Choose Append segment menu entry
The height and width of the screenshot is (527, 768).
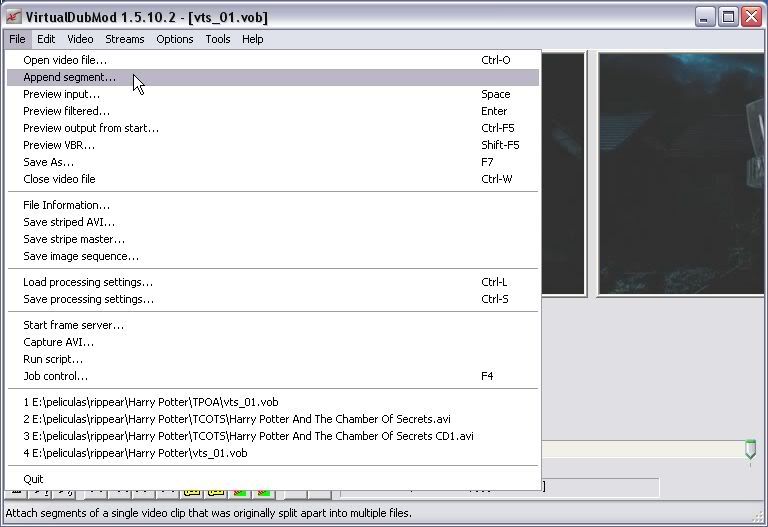pos(69,77)
